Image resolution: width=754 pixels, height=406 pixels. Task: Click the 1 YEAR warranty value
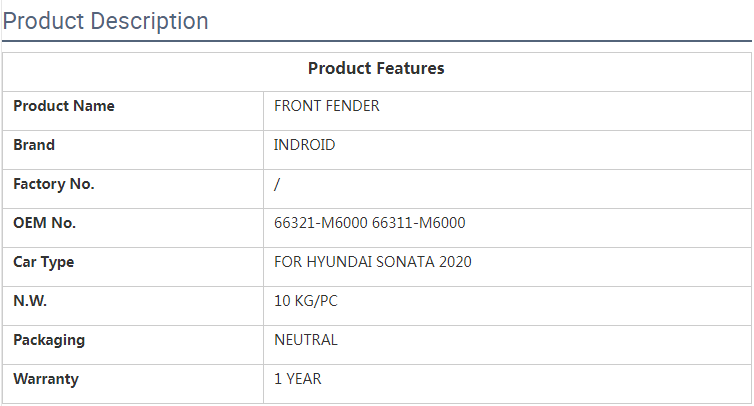coord(298,379)
